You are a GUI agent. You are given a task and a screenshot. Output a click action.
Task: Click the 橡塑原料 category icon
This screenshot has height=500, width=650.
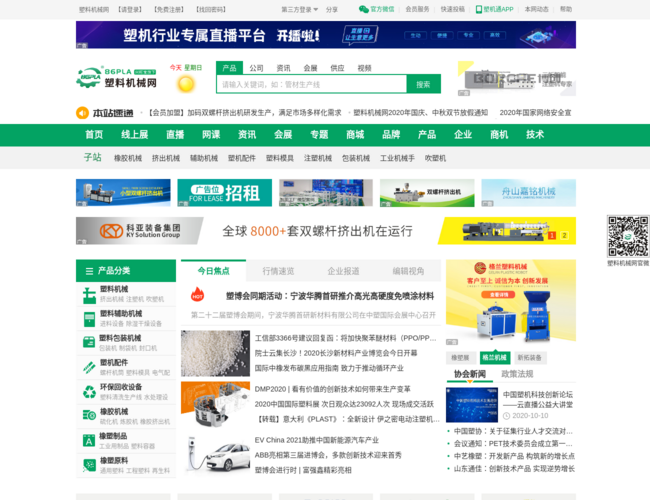pos(89,465)
